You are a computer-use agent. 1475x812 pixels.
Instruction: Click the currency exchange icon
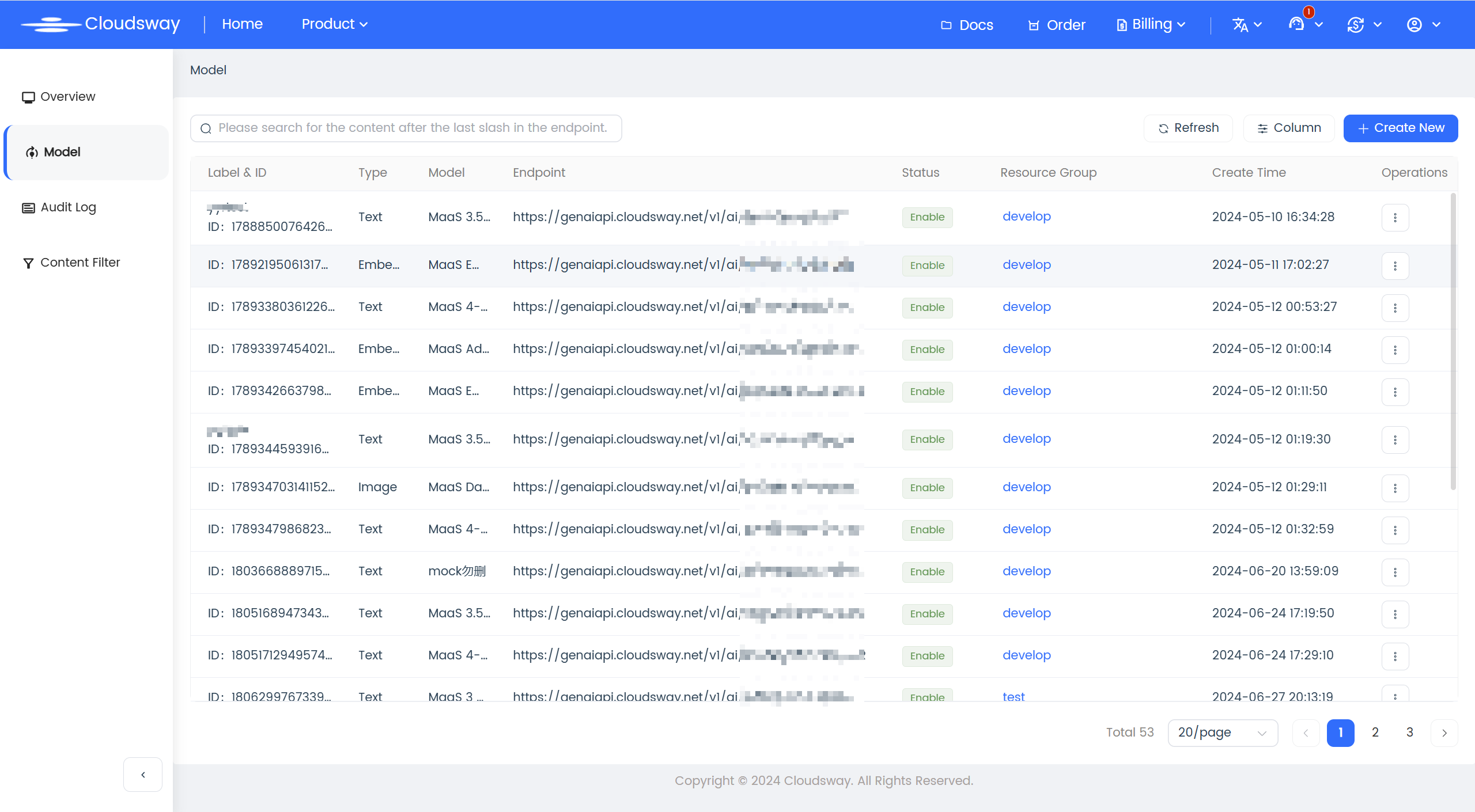click(1355, 25)
